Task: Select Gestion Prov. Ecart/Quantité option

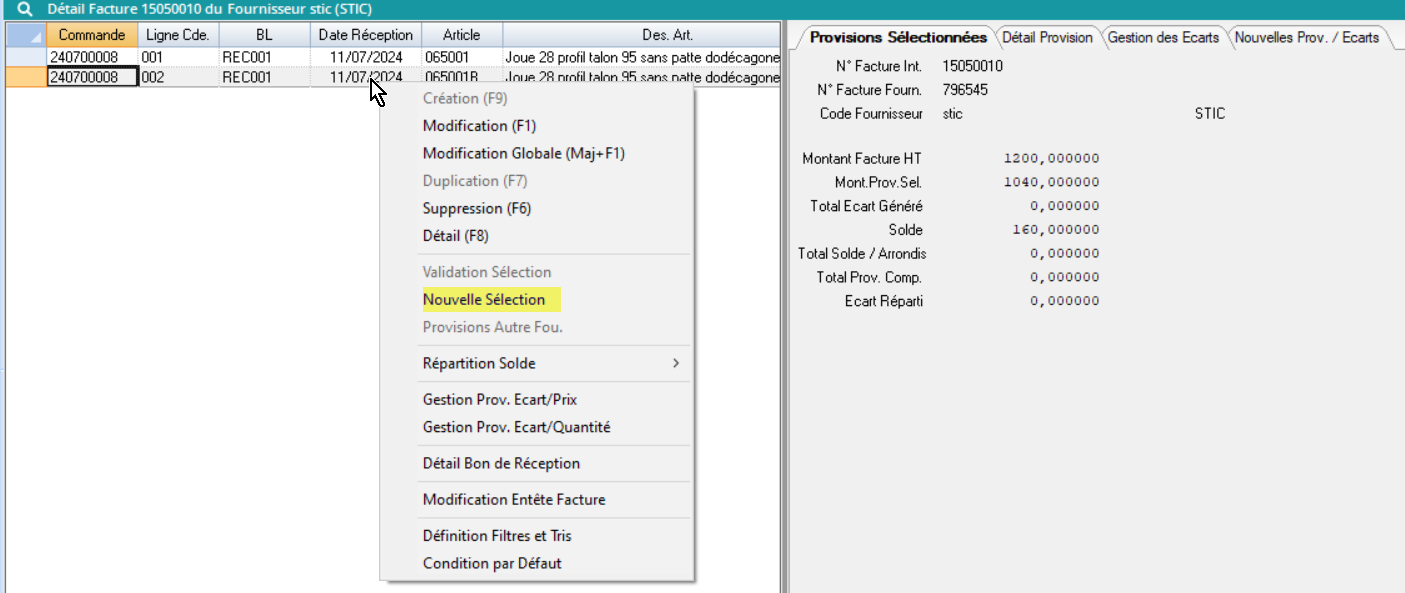Action: (x=516, y=427)
